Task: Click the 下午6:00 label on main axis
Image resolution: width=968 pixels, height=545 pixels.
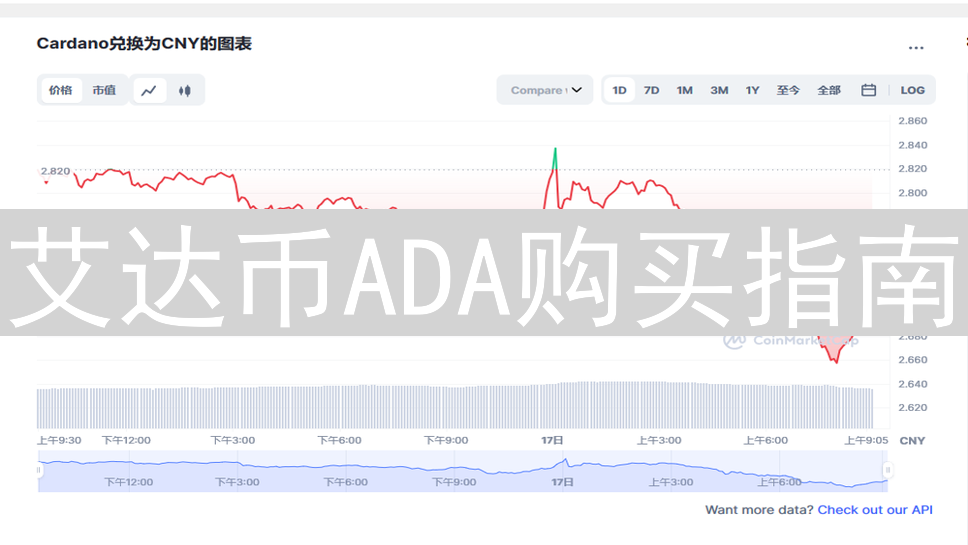Action: click(x=340, y=440)
